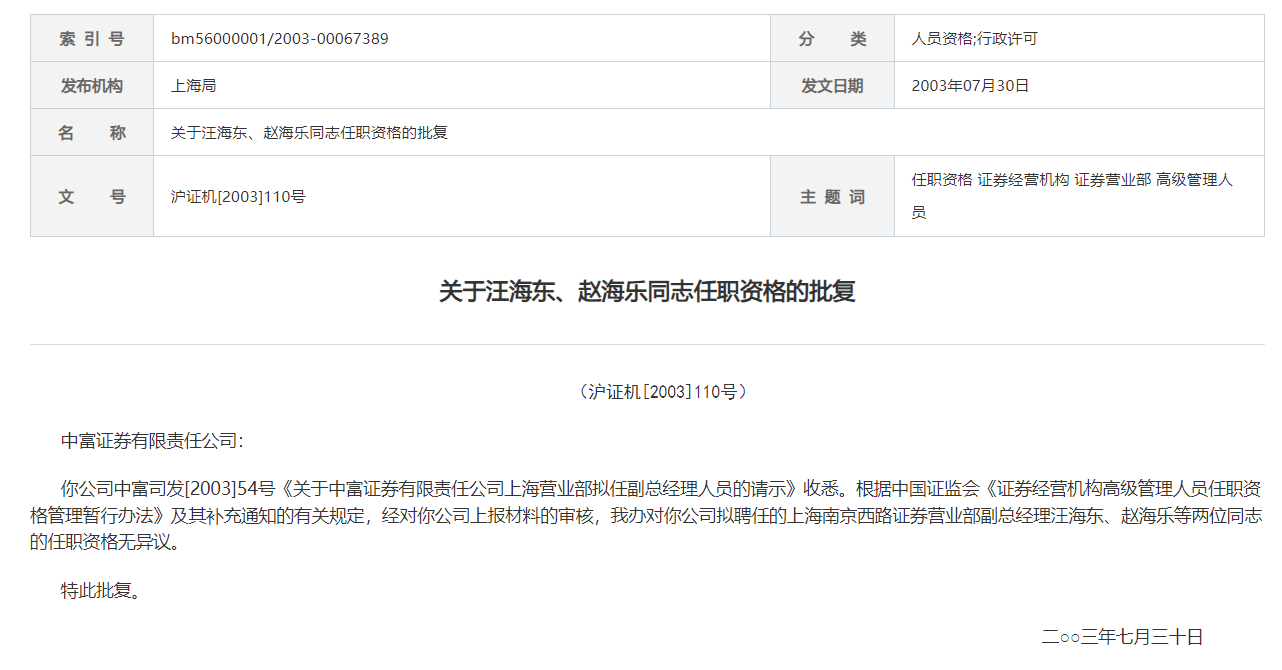Select the issue date 2003年07月30日
Viewport: 1282px width, 670px height.
[x=970, y=86]
